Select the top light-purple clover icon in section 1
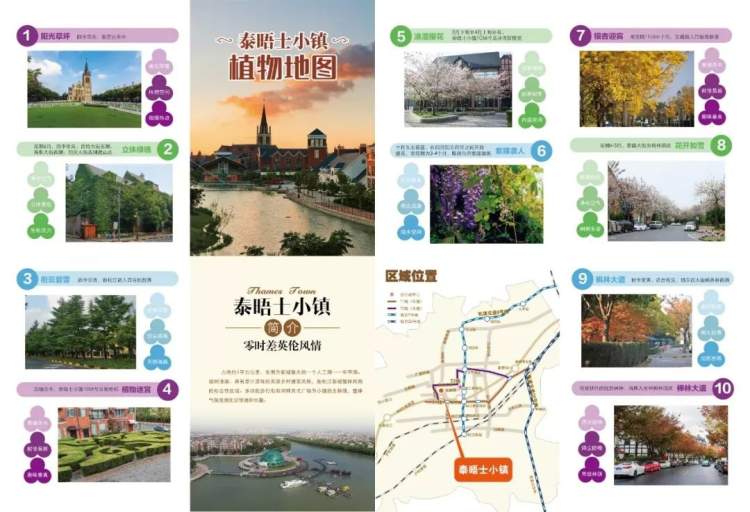The height and width of the screenshot is (512, 750). pyautogui.click(x=159, y=62)
